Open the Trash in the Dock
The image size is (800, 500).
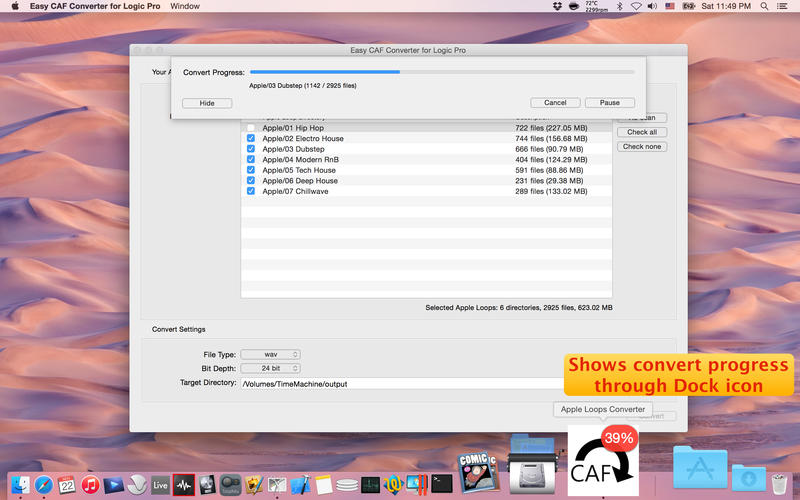(x=779, y=482)
